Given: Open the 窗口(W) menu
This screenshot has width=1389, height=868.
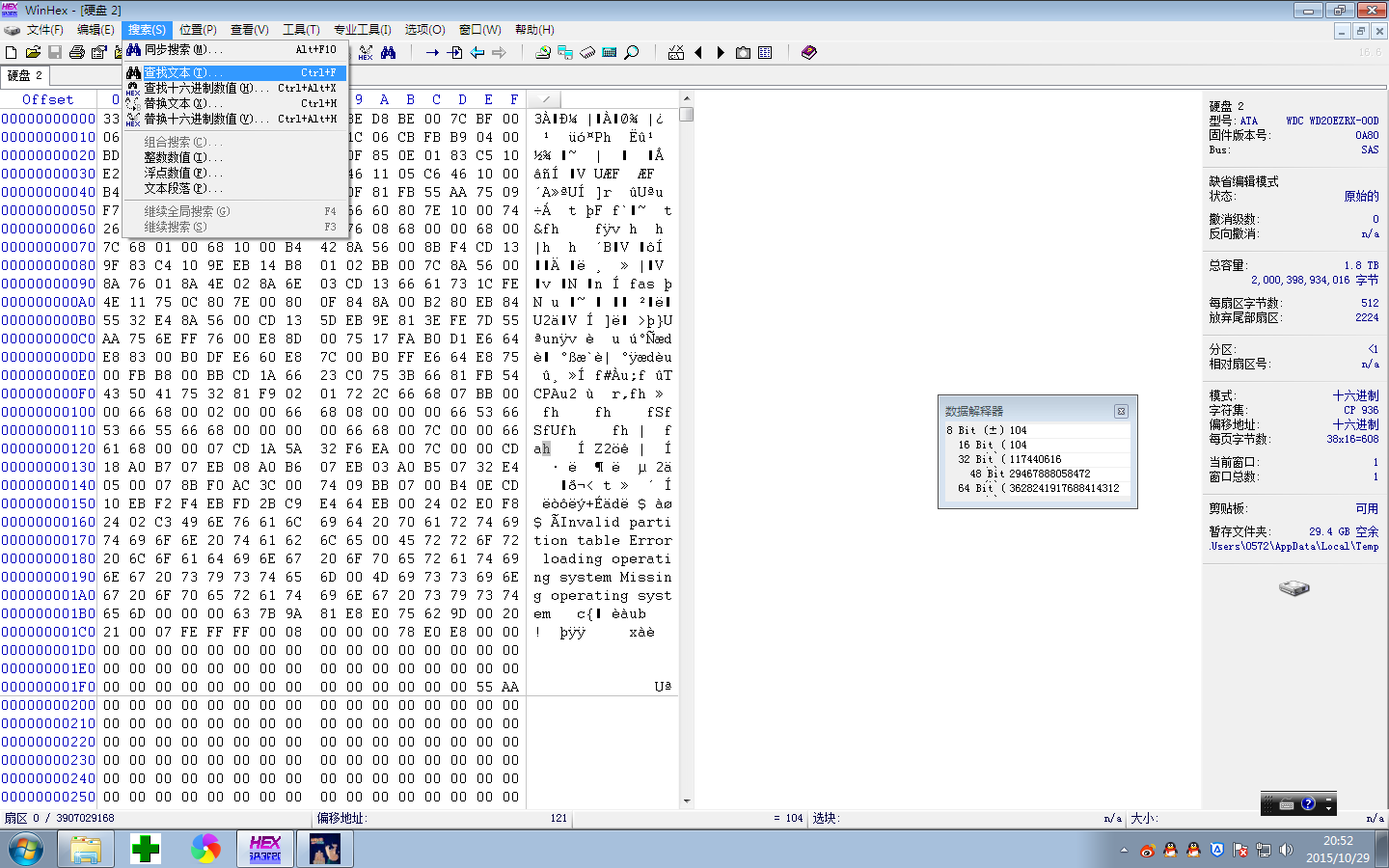Looking at the screenshot, I should tap(479, 30).
